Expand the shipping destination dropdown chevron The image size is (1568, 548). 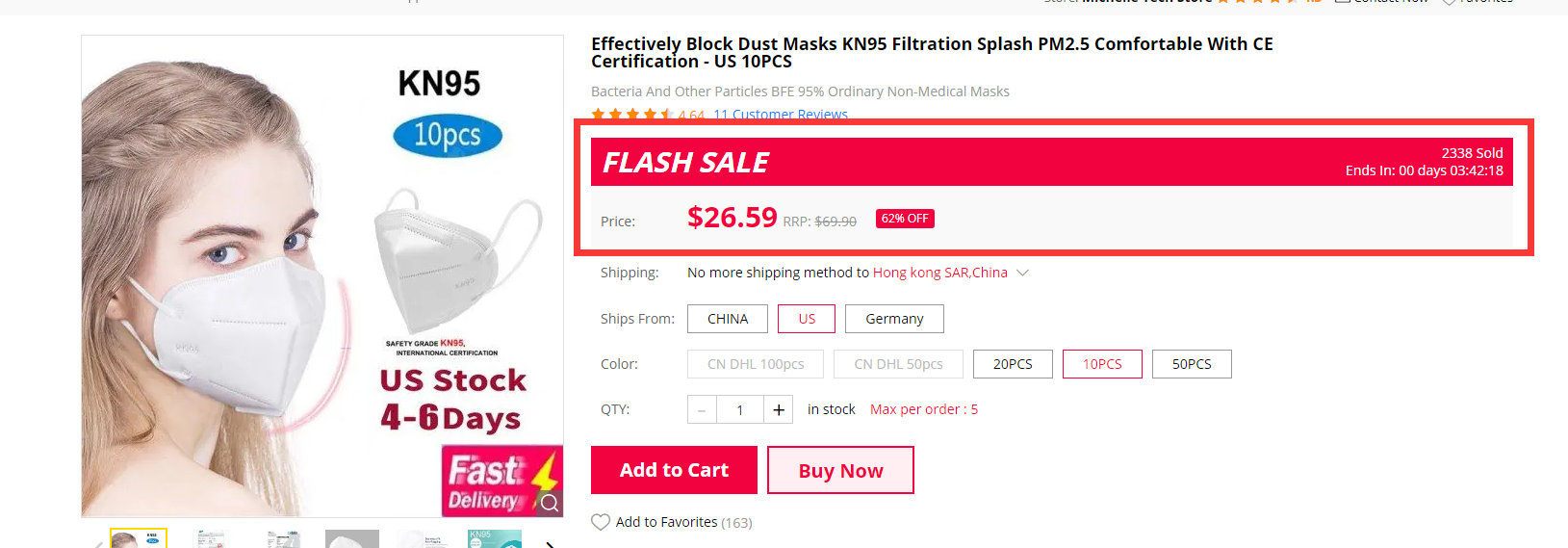pos(1023,273)
